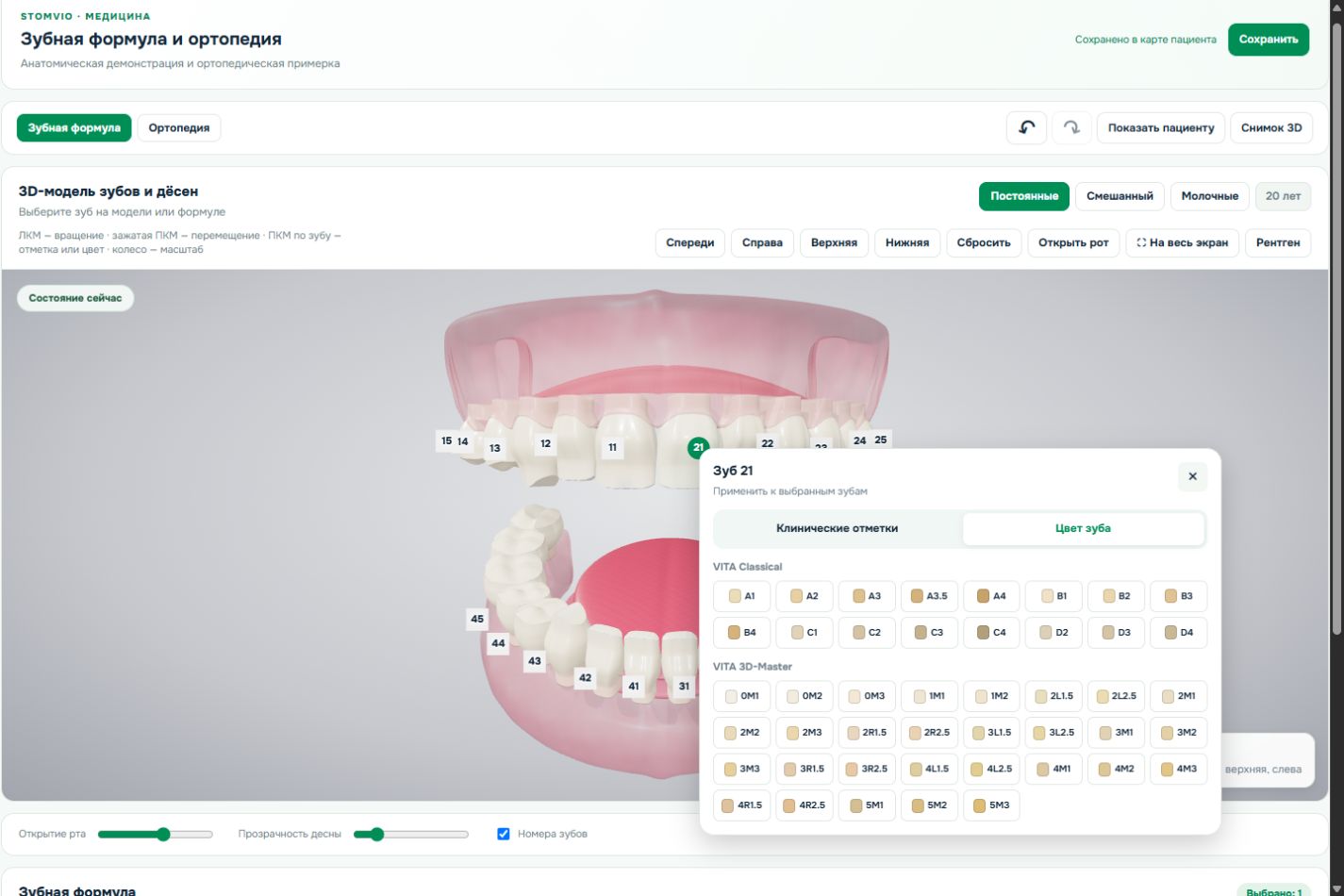Screen dimensions: 1344x896
Task: Open the Ортопедия tab
Action: [x=179, y=127]
